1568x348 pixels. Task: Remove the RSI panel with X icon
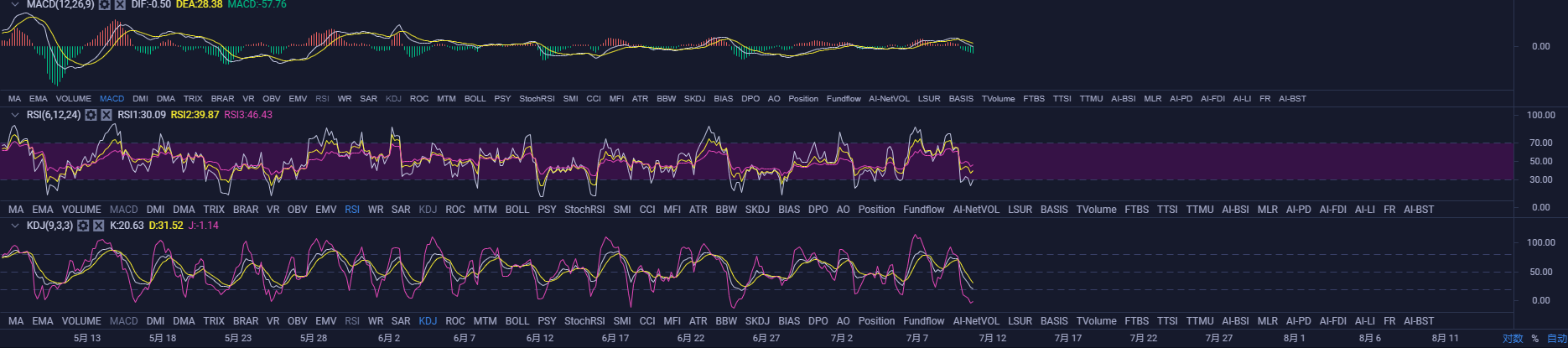click(x=106, y=115)
